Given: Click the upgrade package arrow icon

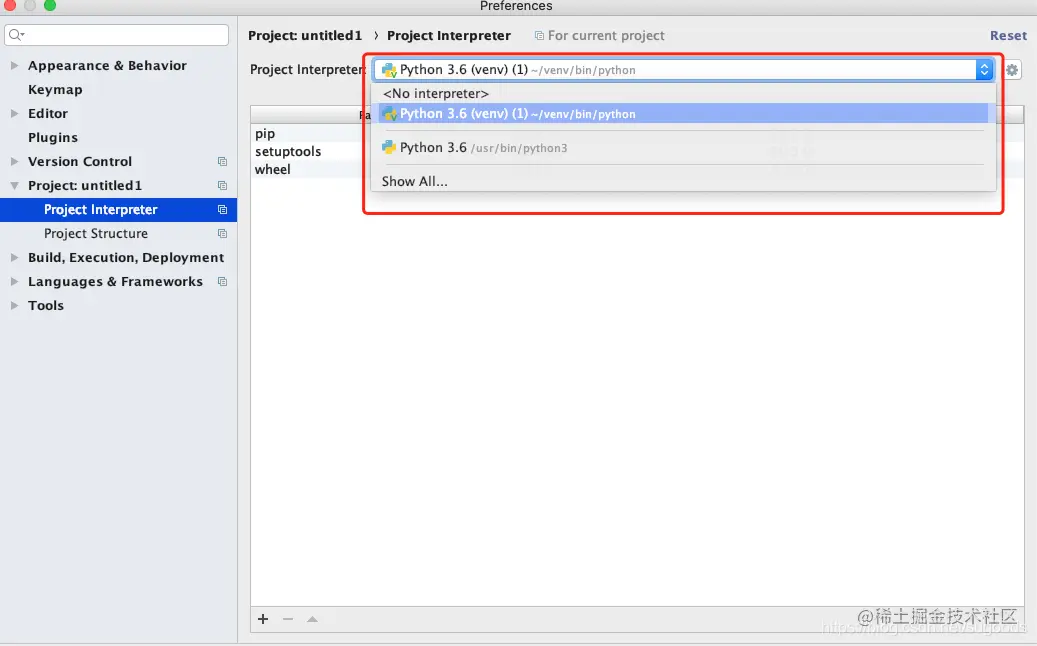Looking at the screenshot, I should 312,619.
